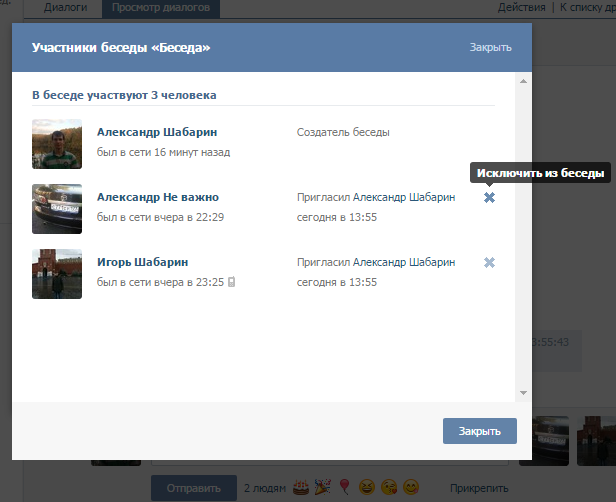Insert the laughing face emoji
Screen dimensions: 616x502
tap(366, 488)
